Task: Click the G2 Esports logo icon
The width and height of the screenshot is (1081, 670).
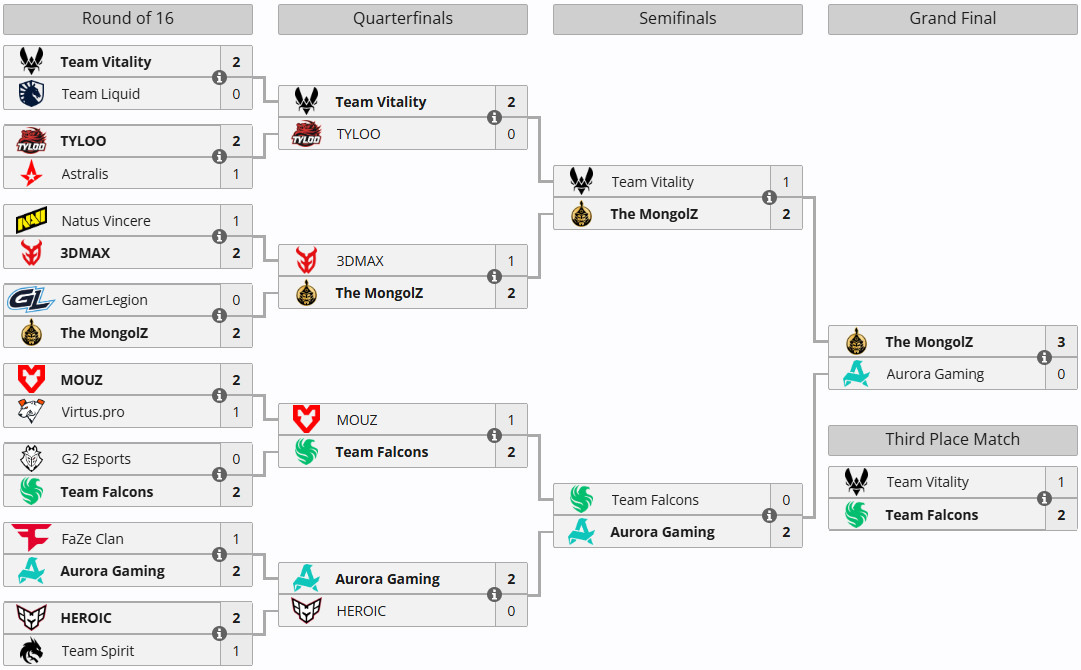Action: click(x=31, y=459)
